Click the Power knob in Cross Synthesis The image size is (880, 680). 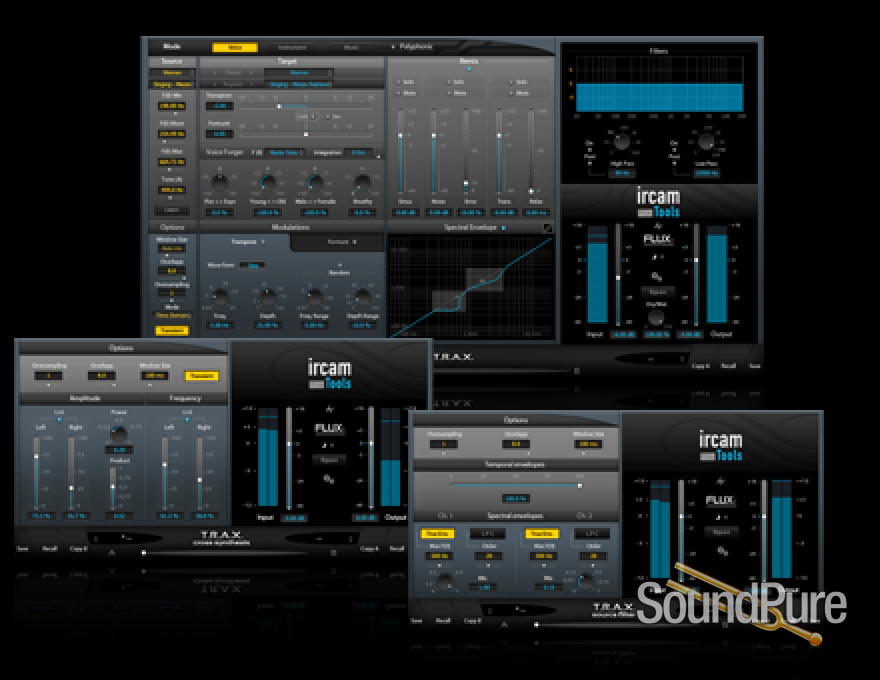(118, 433)
